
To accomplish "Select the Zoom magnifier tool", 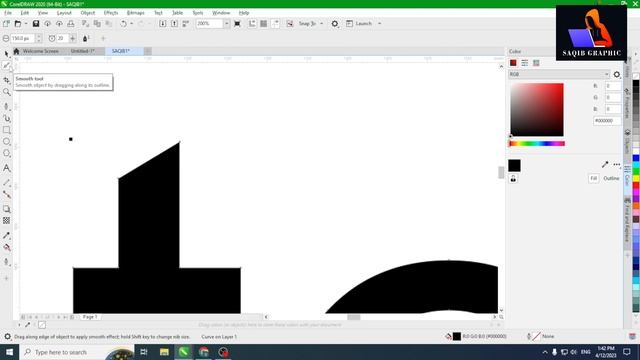I will [7, 92].
